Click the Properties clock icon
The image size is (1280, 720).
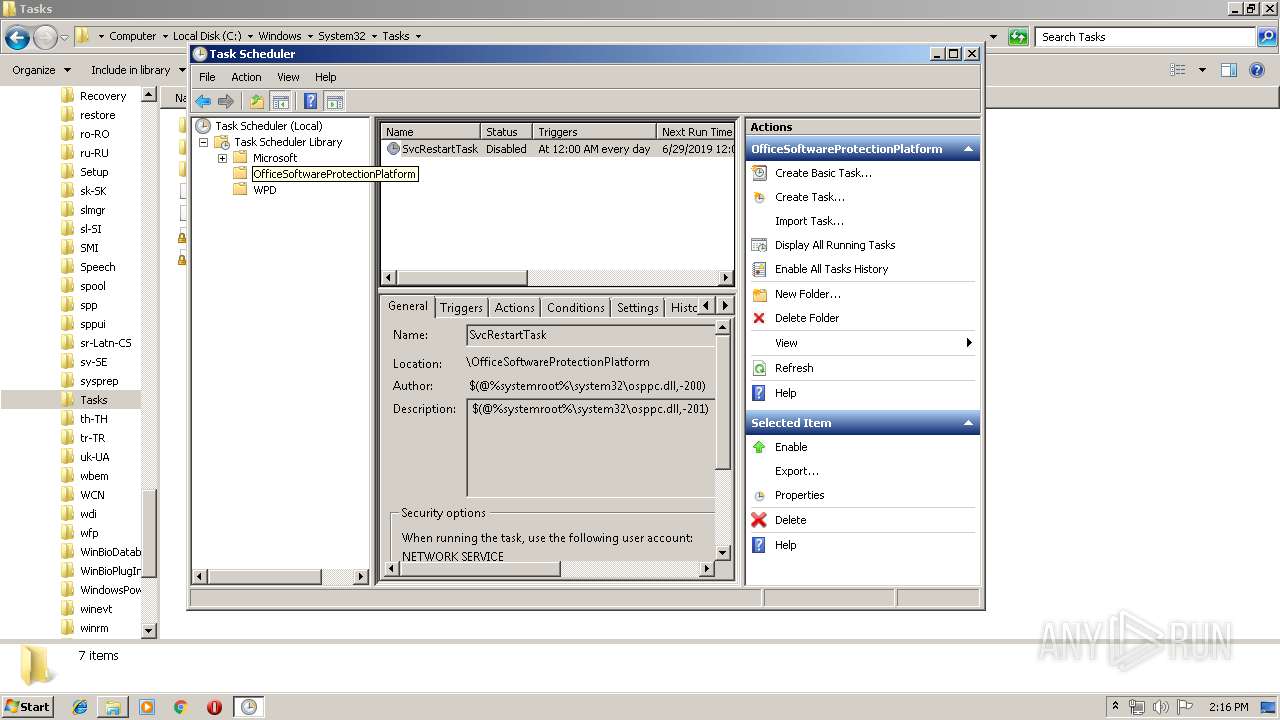(759, 495)
